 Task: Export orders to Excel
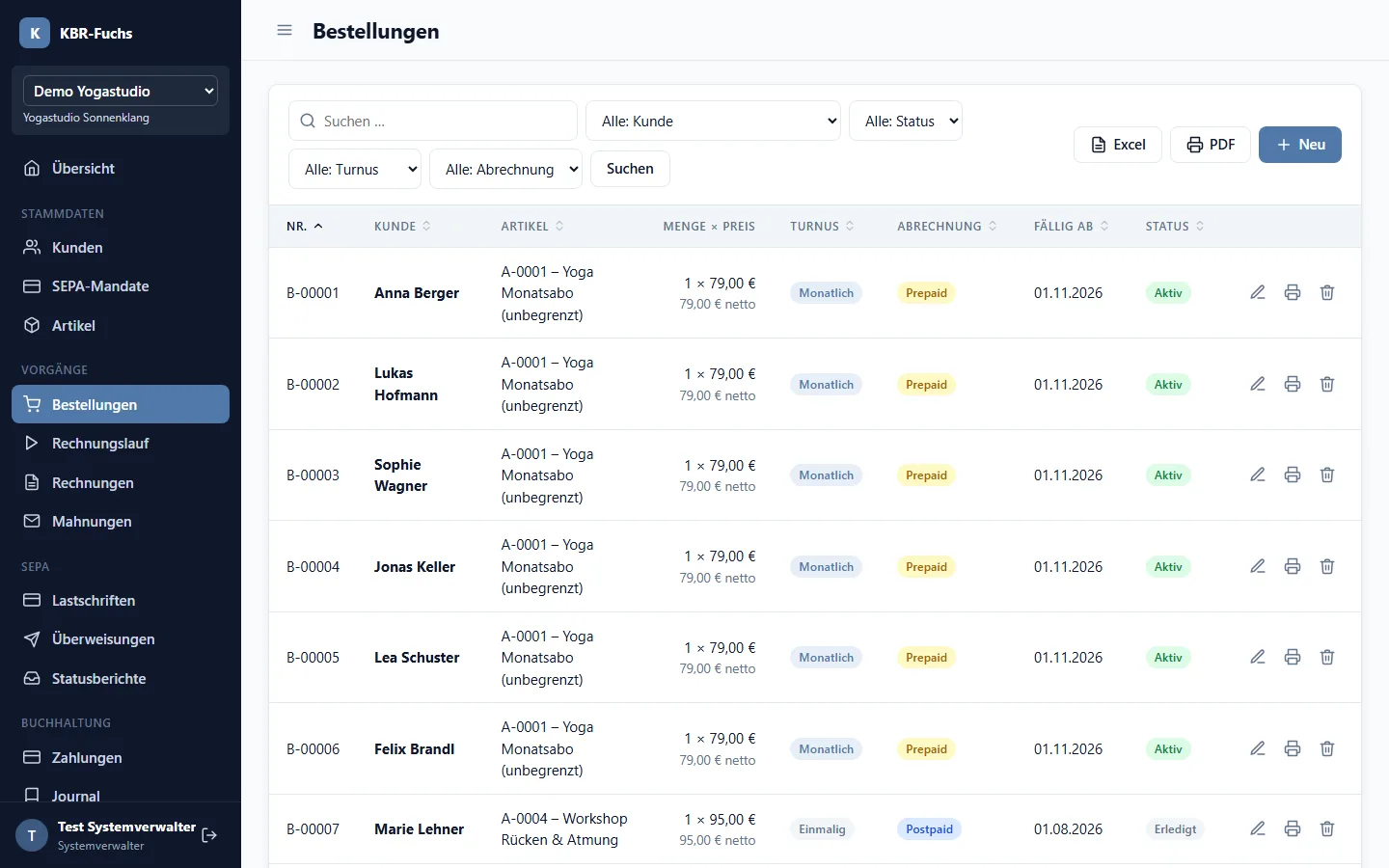[1118, 145]
